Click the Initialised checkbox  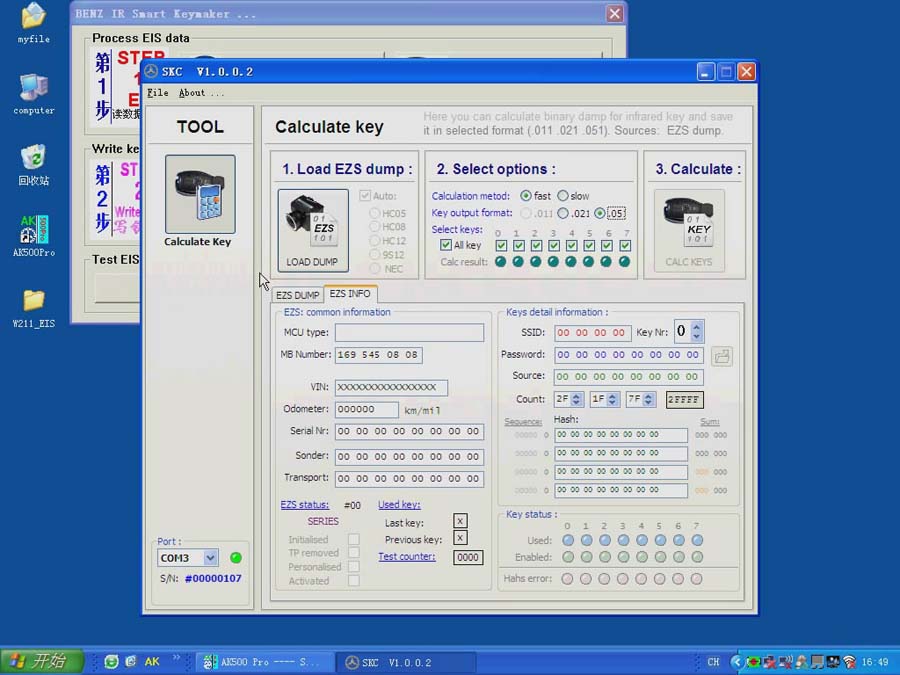click(354, 539)
